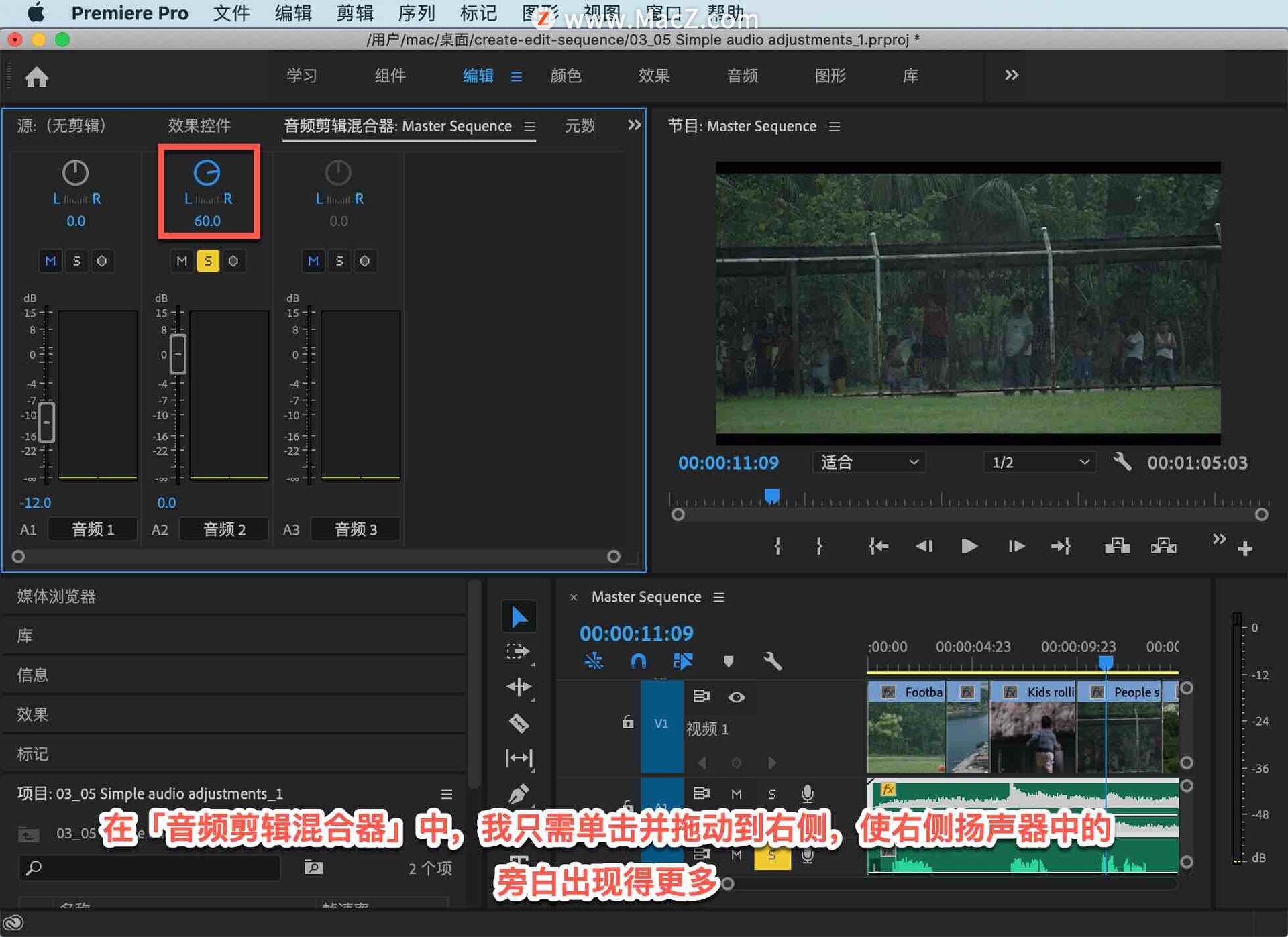The image size is (1288, 937).
Task: Add marker in timeline panel
Action: (x=729, y=661)
